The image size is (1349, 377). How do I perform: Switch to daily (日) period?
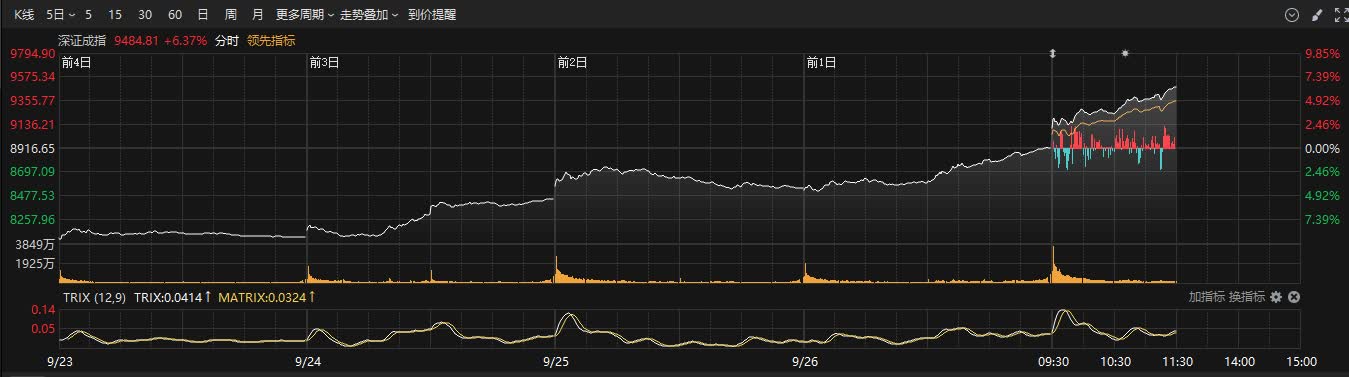click(x=203, y=15)
